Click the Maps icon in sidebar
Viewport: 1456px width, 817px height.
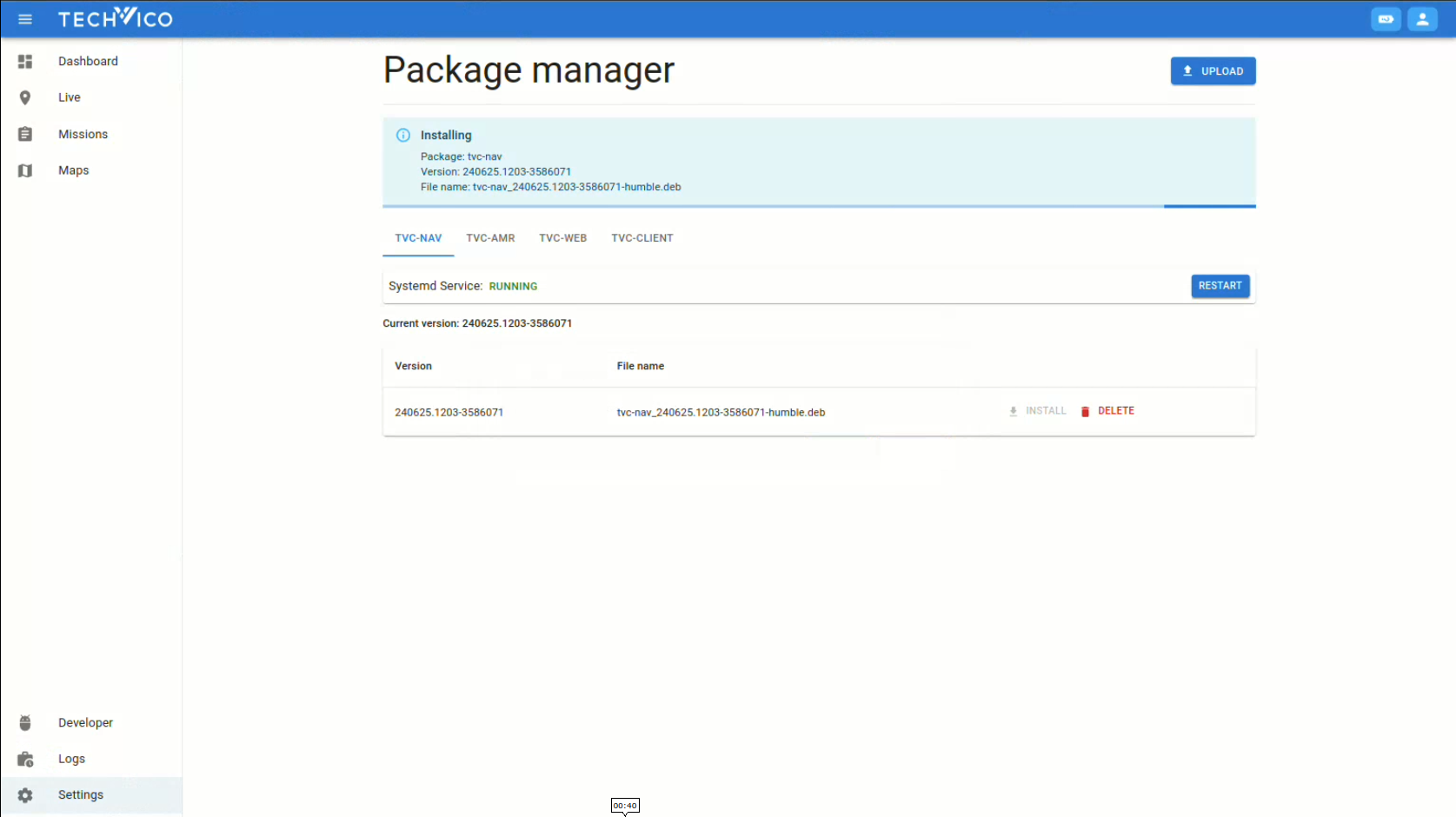[x=25, y=170]
